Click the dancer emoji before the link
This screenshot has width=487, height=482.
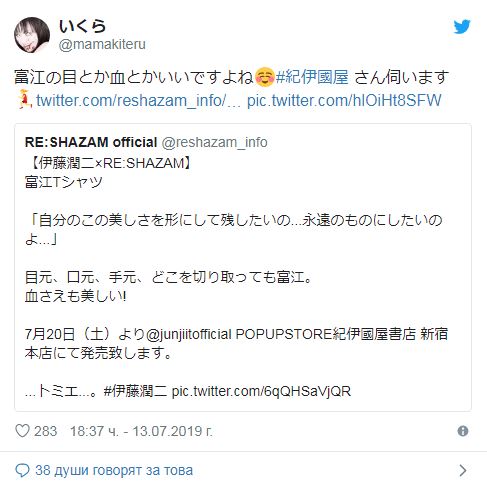pos(24,100)
